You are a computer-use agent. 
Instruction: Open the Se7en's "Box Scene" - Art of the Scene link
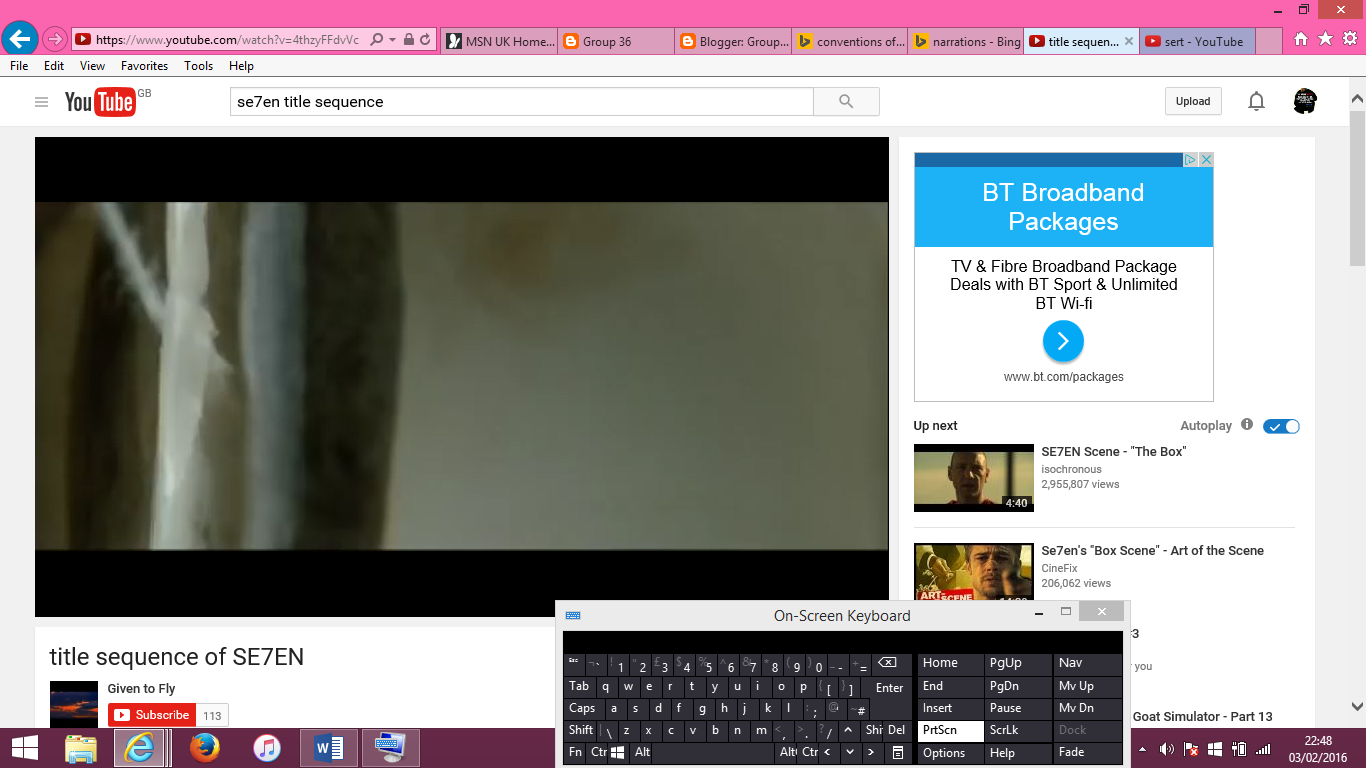click(x=1152, y=550)
